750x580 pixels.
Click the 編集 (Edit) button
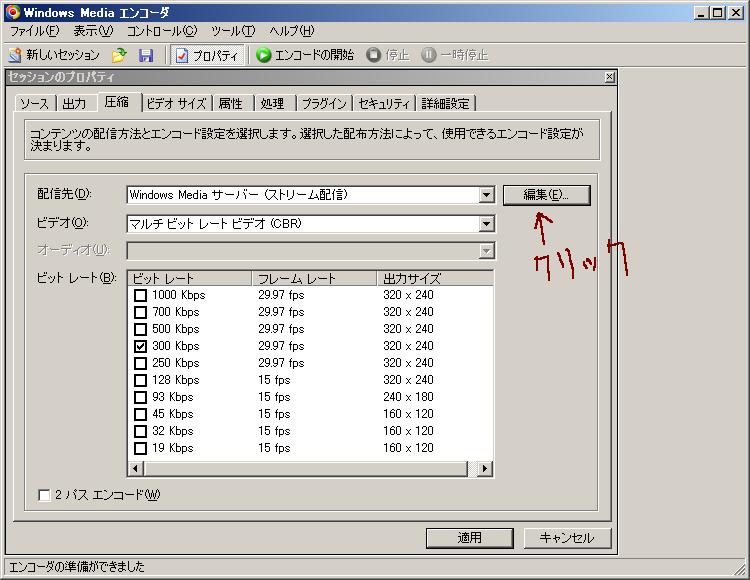coord(546,195)
